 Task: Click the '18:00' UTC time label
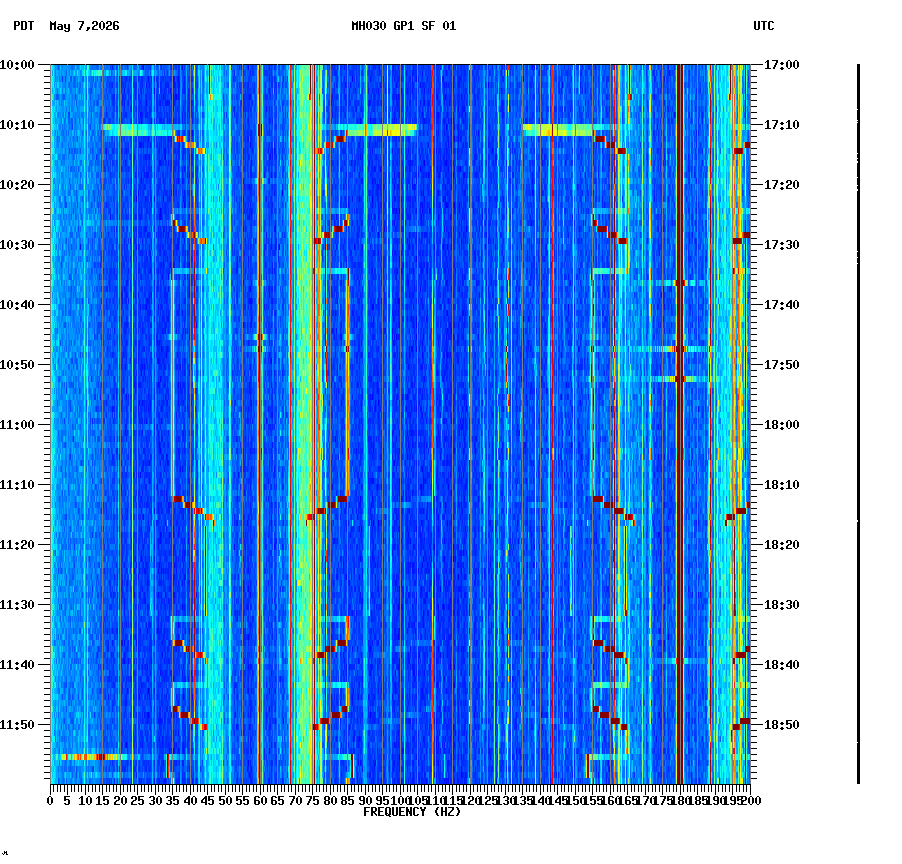click(782, 425)
